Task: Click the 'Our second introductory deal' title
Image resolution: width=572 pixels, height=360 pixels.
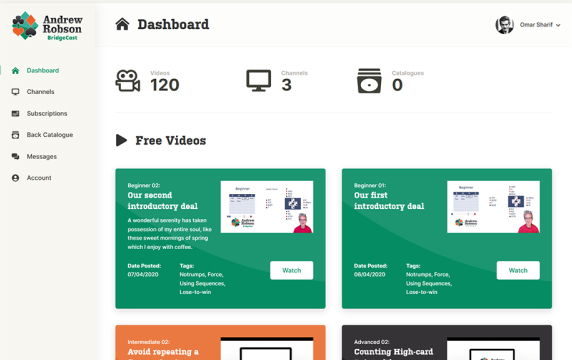Action: 163,201
